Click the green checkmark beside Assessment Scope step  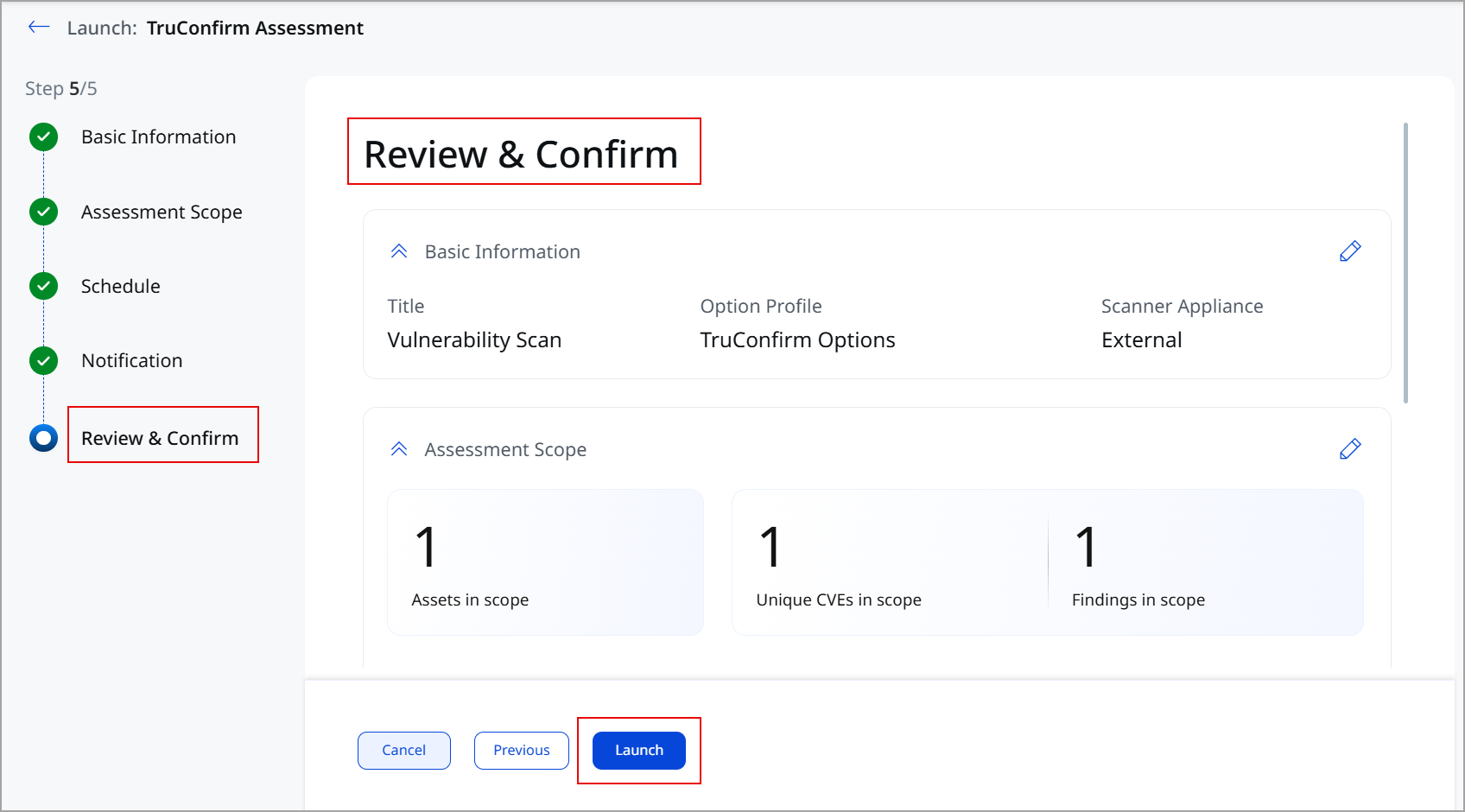[x=43, y=212]
